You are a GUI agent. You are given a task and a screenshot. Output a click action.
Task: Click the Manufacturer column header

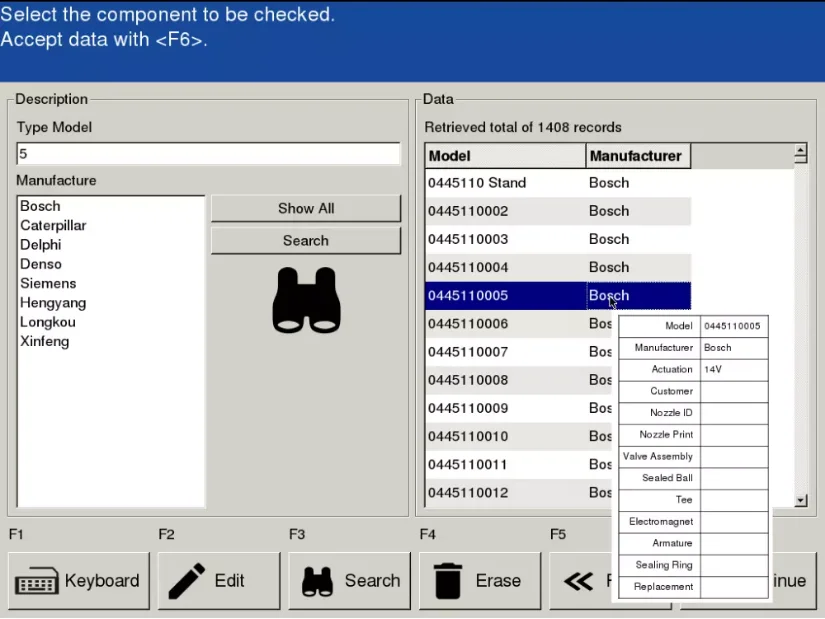pyautogui.click(x=638, y=156)
